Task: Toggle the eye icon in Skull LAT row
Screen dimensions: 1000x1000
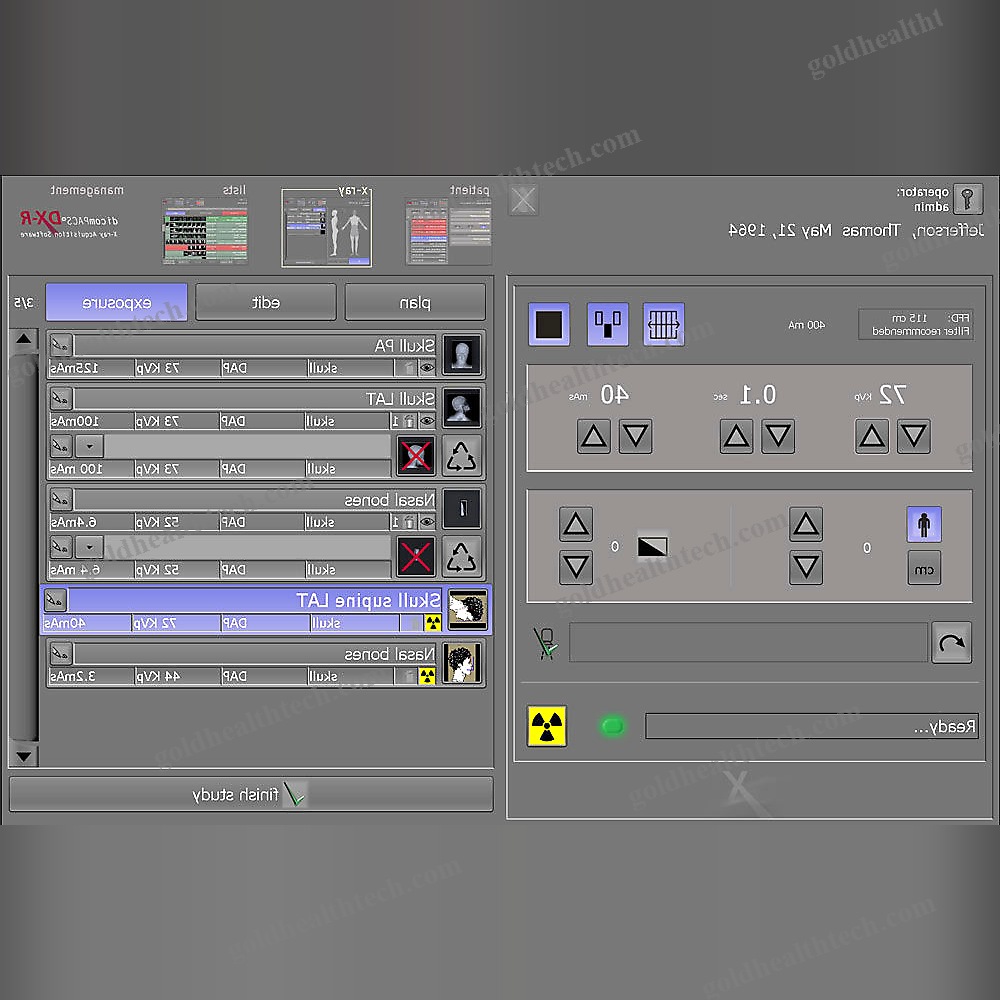Action: coord(427,421)
